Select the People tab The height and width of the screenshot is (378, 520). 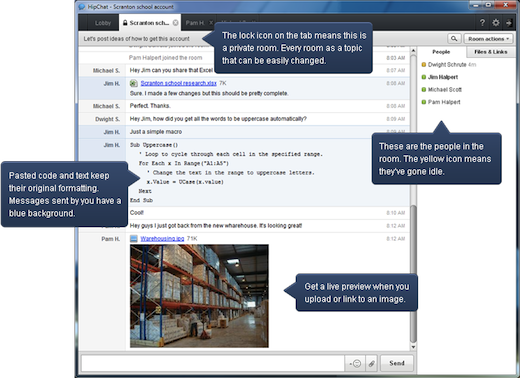[441, 52]
